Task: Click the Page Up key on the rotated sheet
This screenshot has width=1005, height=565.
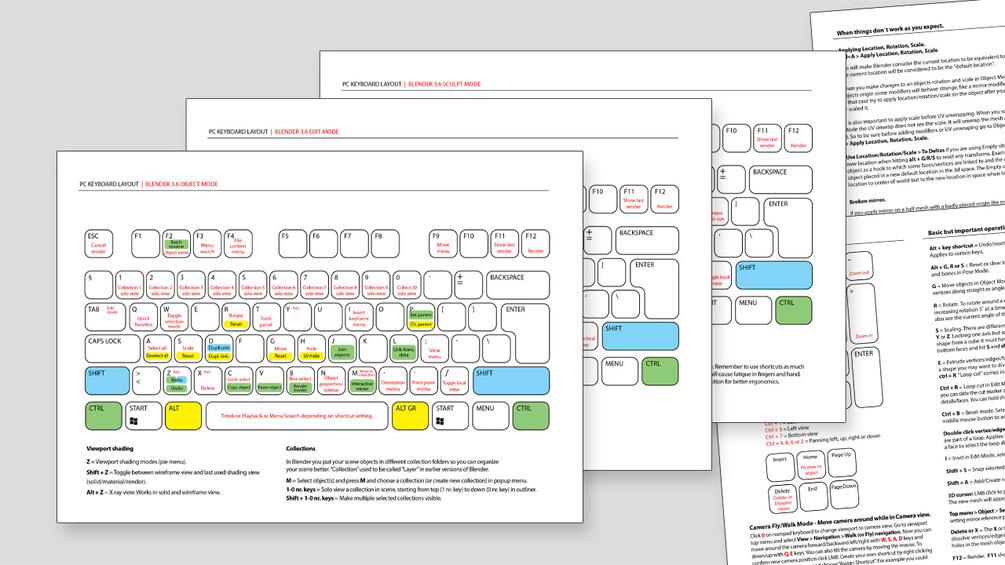Action: (841, 462)
